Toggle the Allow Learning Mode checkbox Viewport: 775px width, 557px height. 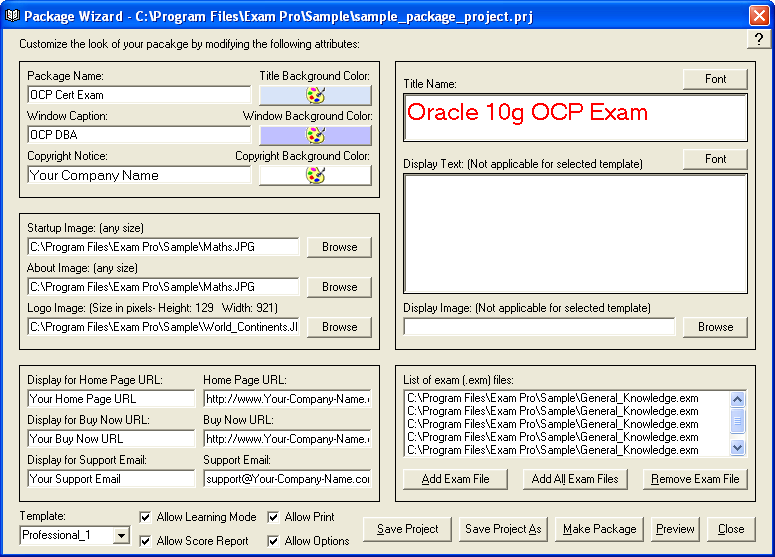tap(146, 517)
